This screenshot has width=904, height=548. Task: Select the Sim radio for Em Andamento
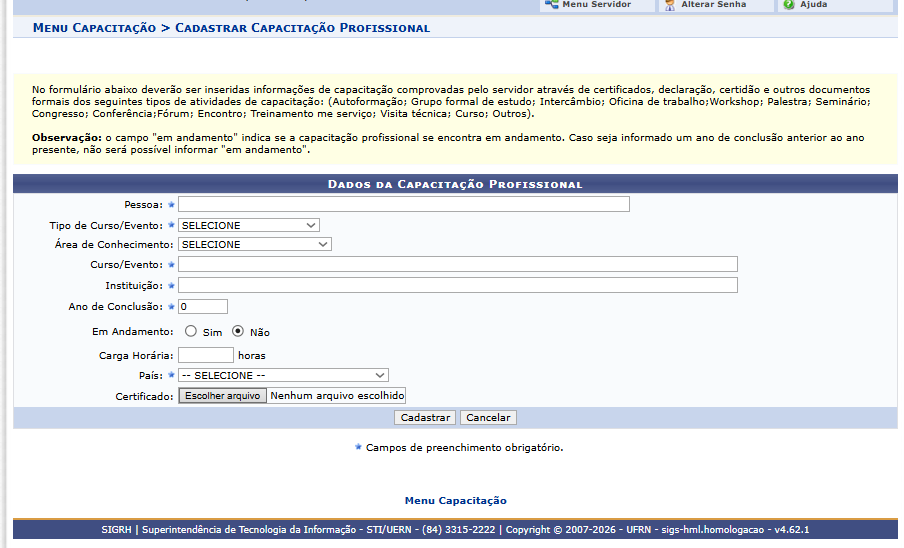[190, 331]
